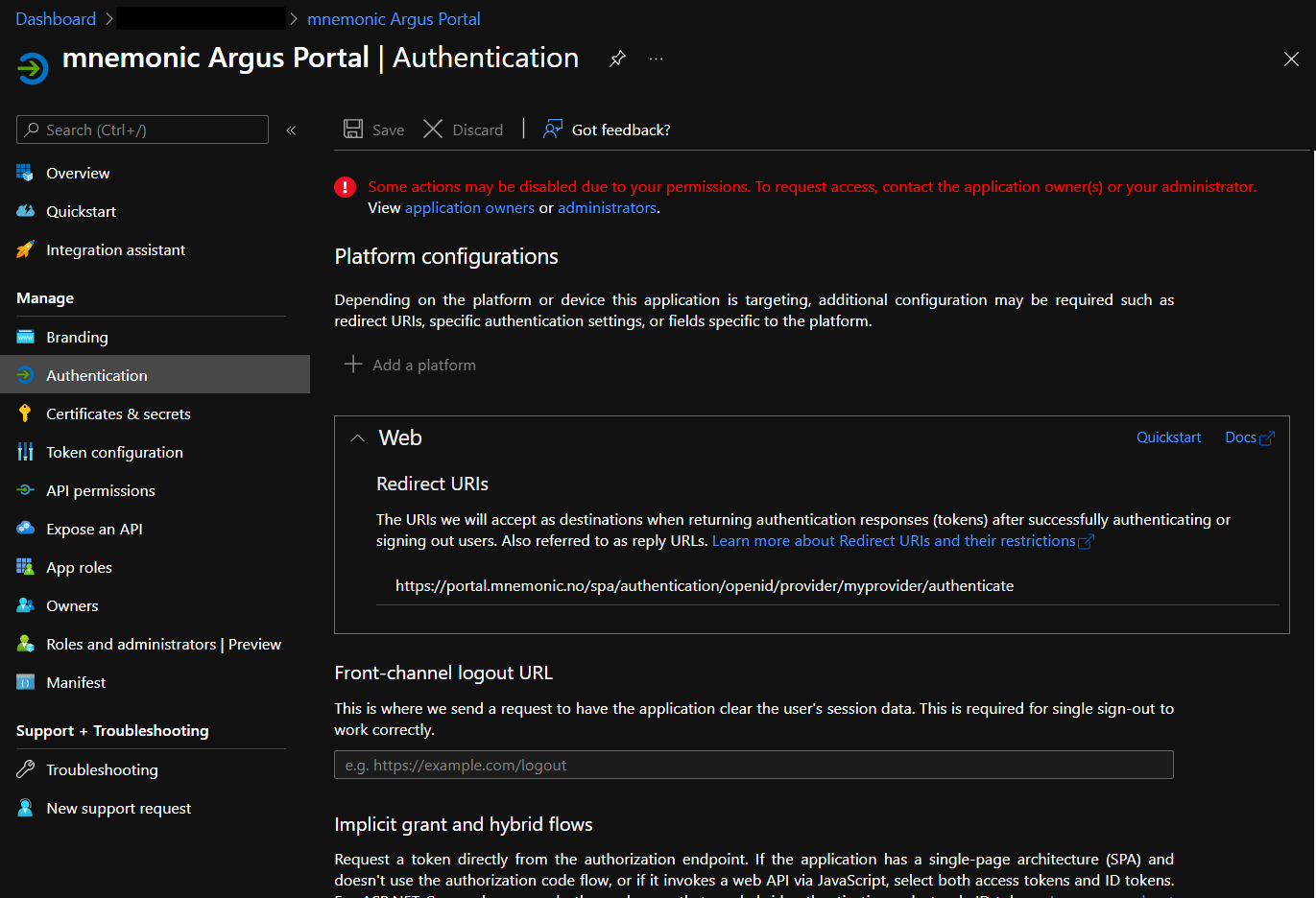Viewport: 1316px width, 898px height.
Task: Open Troubleshooting menu item label
Action: click(102, 770)
